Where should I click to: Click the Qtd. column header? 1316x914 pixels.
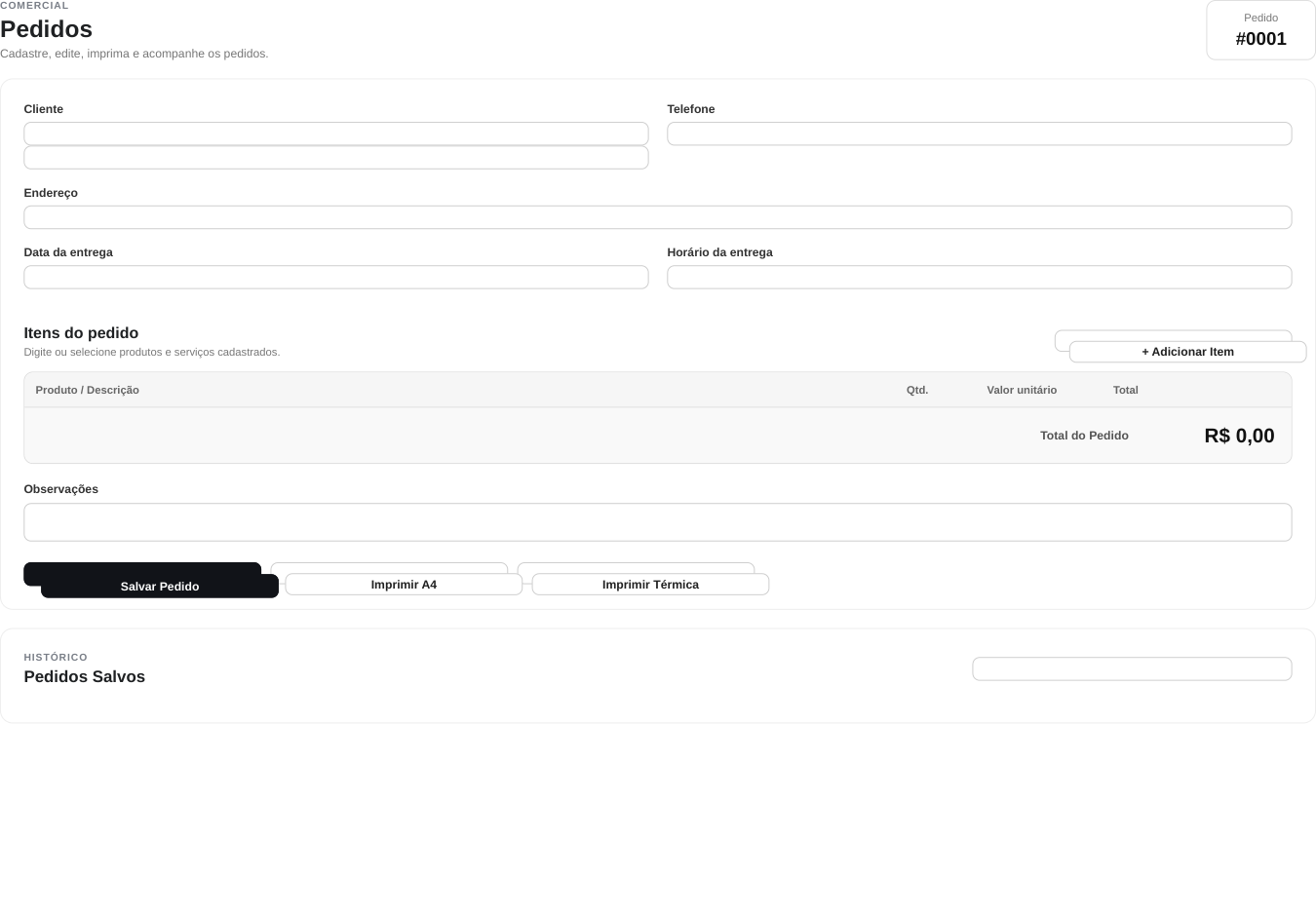click(917, 390)
